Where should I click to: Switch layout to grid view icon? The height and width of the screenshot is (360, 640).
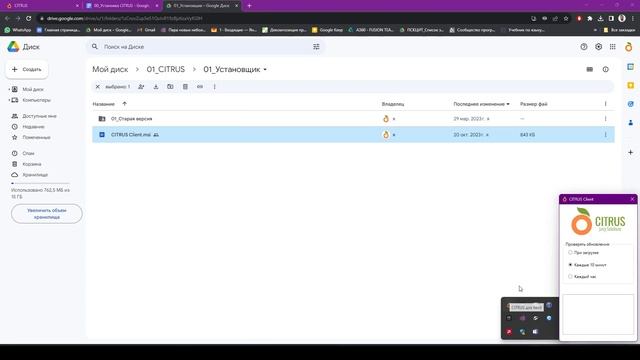589,69
